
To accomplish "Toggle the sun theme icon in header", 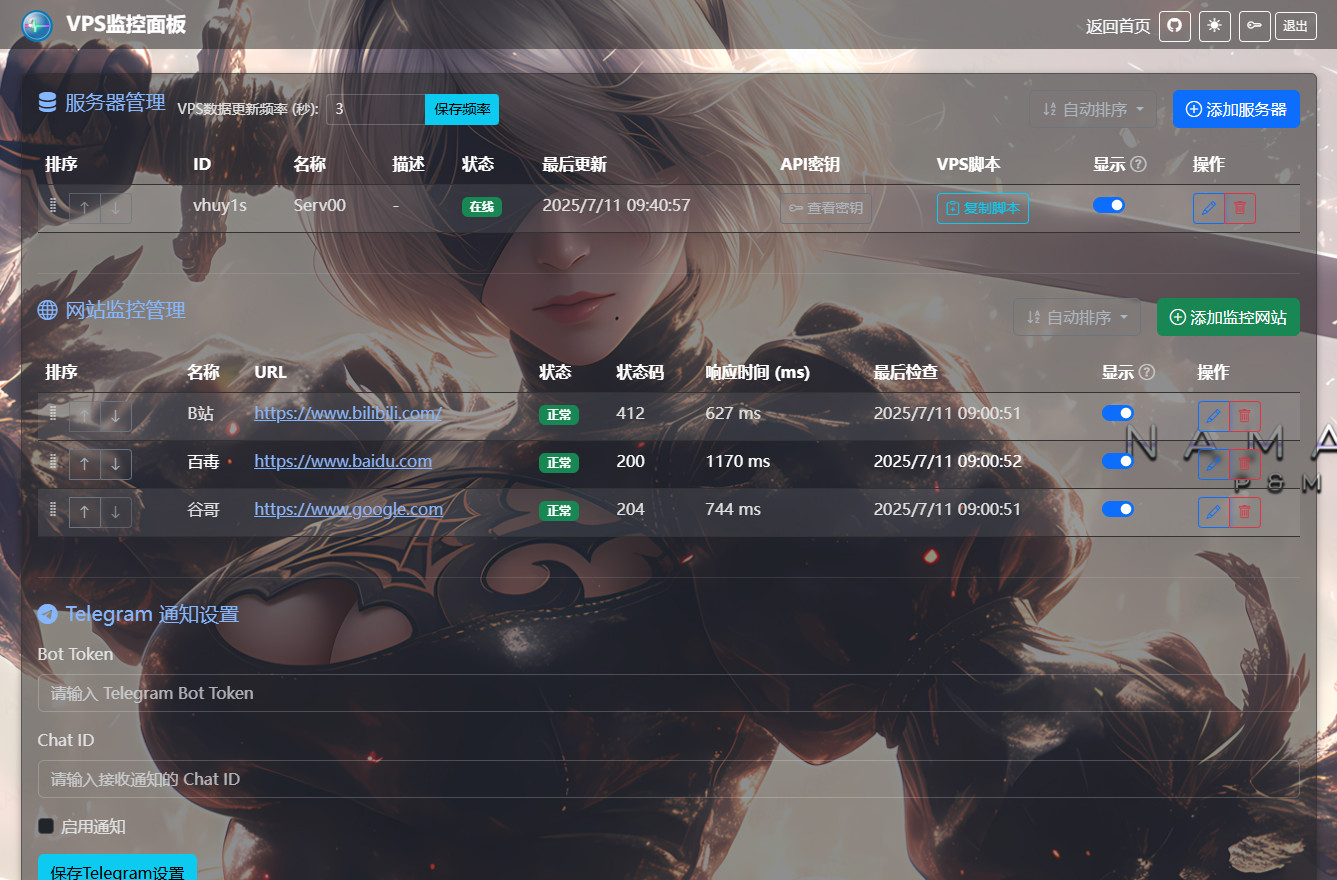I will (1215, 26).
